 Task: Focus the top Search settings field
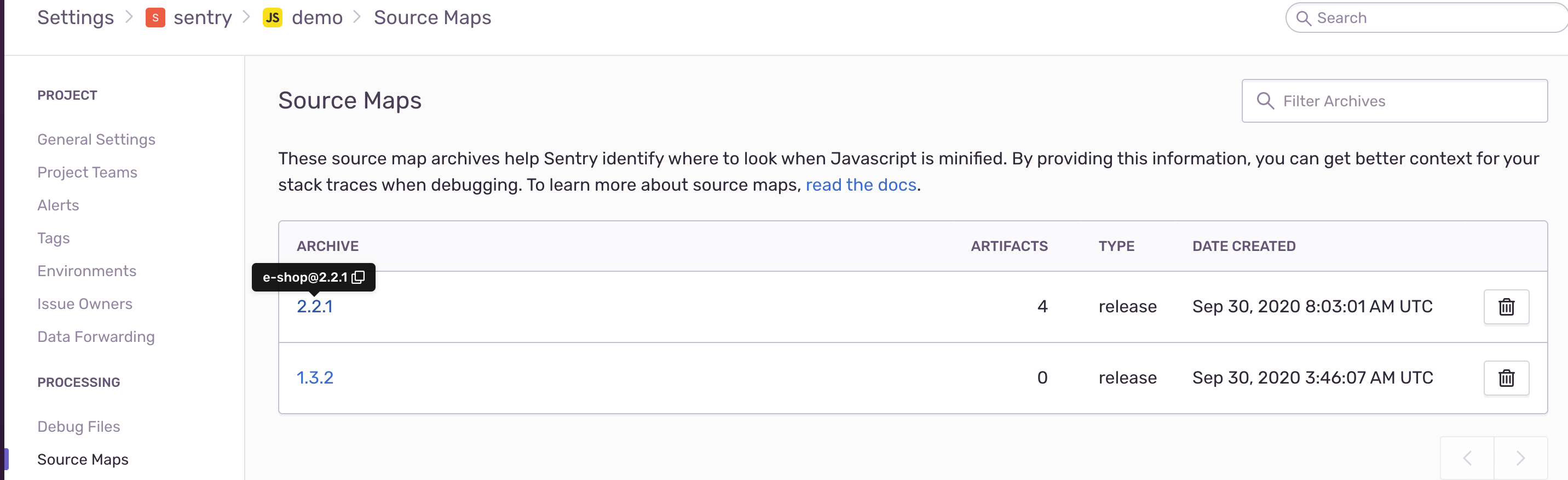pos(1426,18)
